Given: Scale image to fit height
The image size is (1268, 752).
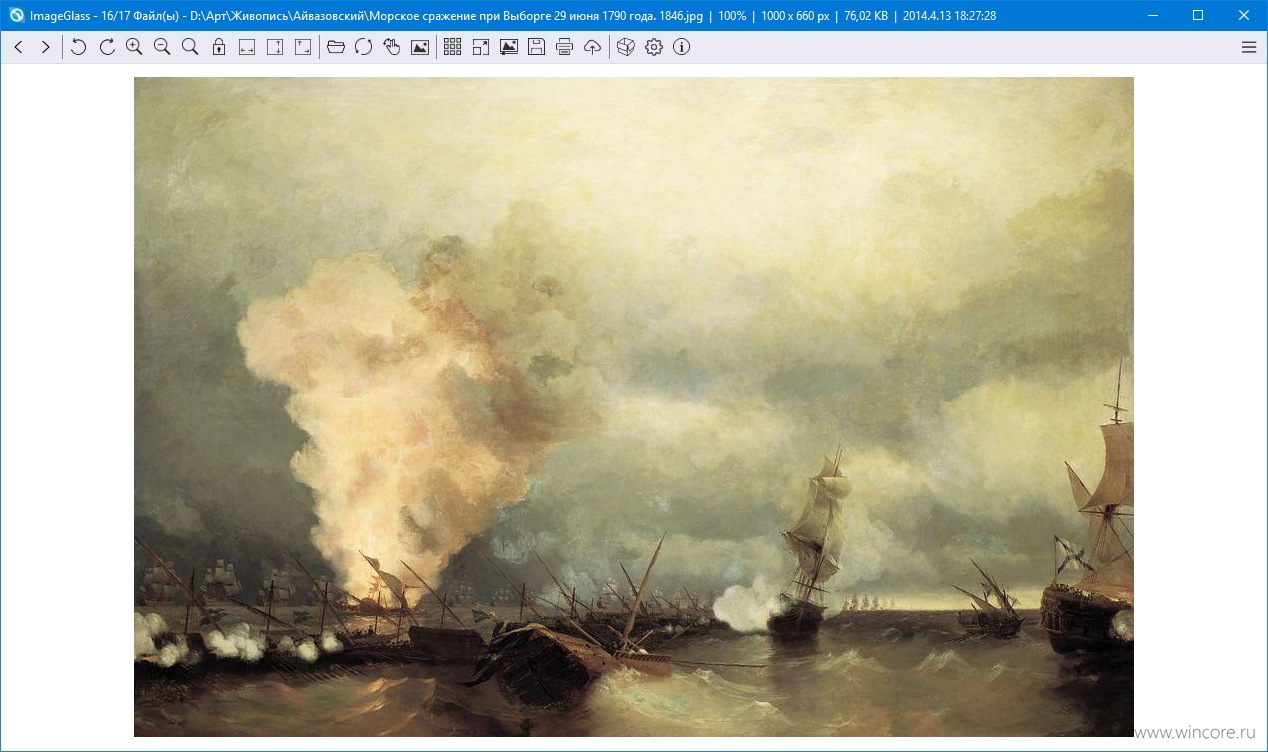Looking at the screenshot, I should (275, 47).
